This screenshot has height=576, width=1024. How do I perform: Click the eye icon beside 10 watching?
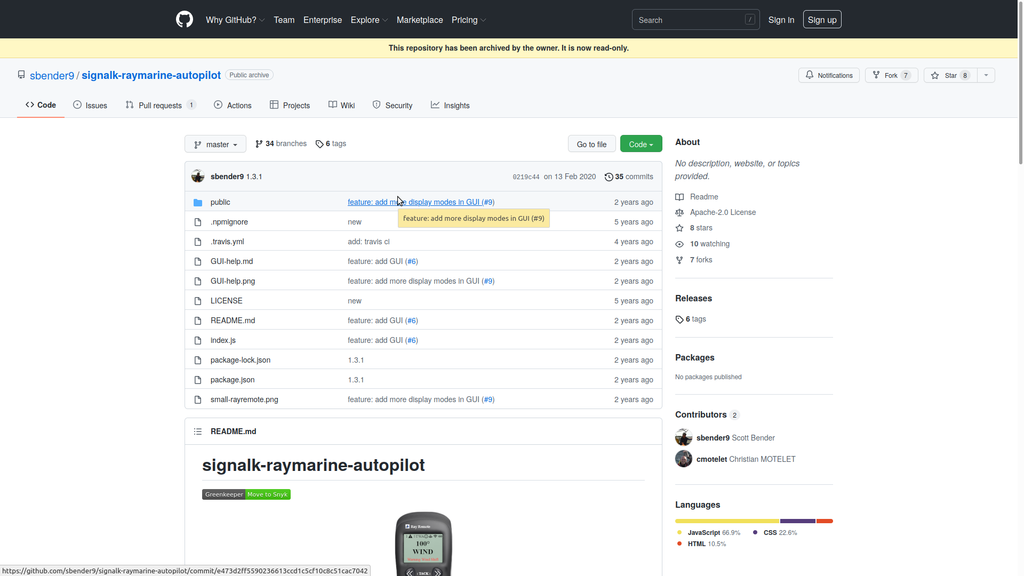tap(680, 244)
